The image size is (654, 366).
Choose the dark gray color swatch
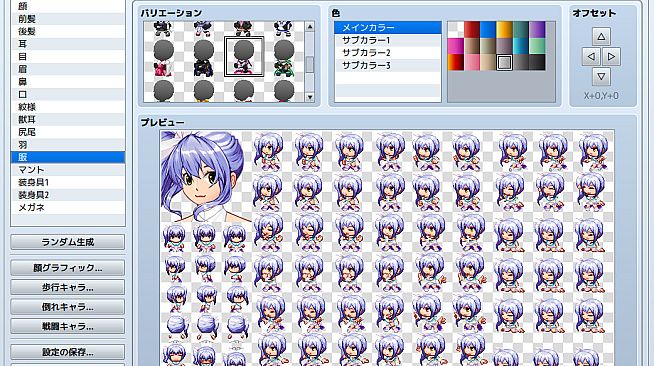[521, 62]
